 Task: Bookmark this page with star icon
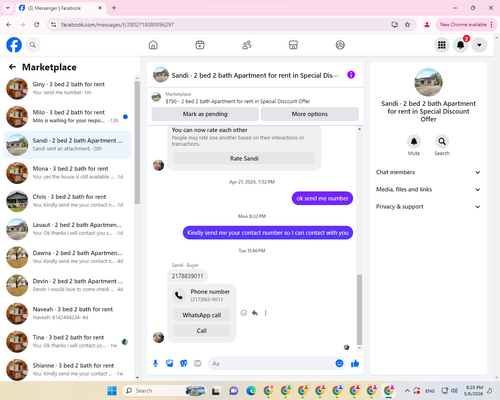click(x=407, y=25)
